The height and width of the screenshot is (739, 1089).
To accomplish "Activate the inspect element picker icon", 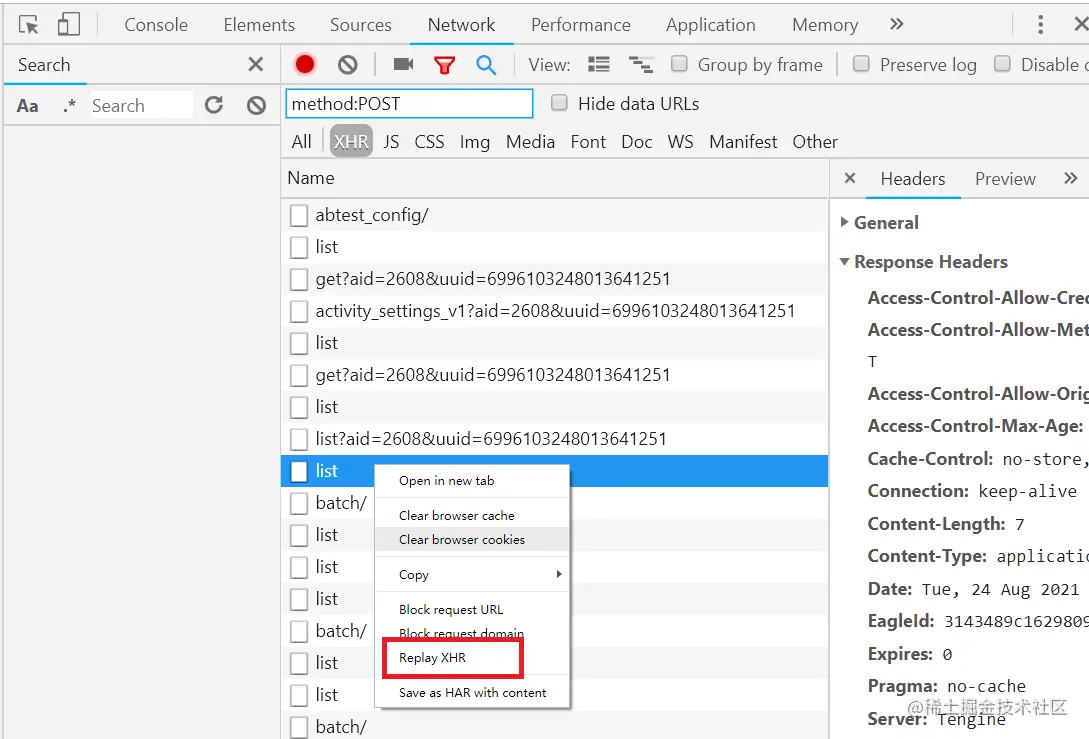I will (28, 25).
